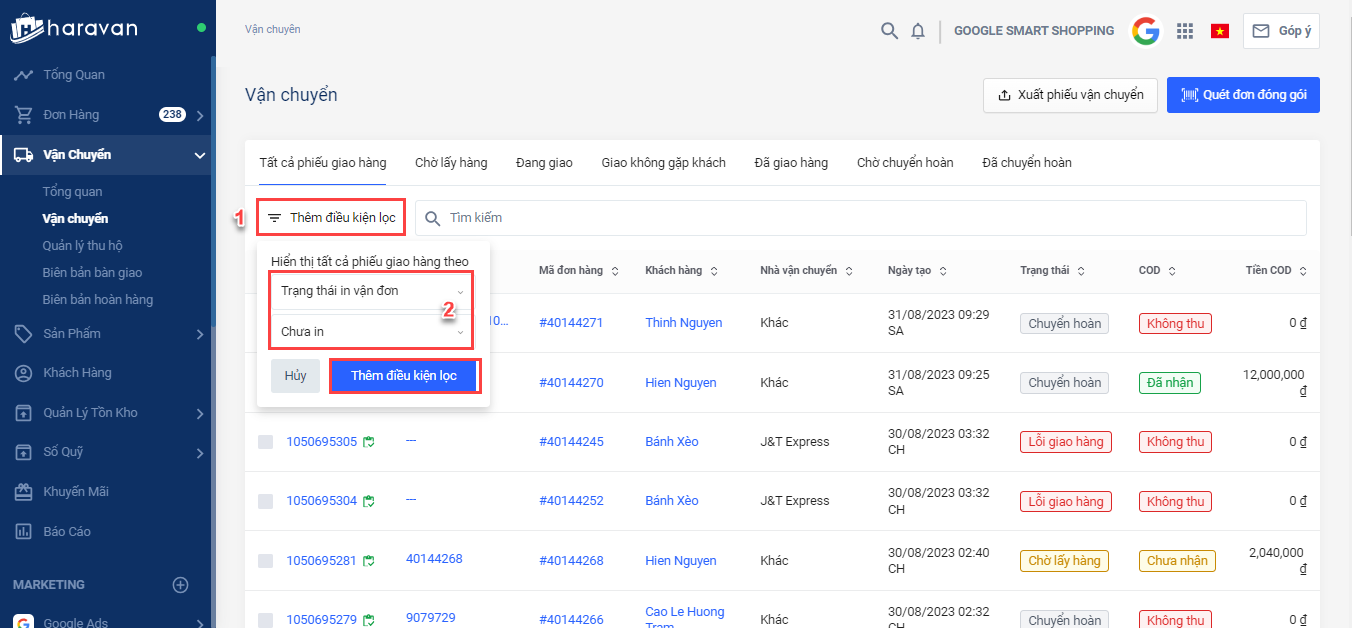Image resolution: width=1352 pixels, height=628 pixels.
Task: Tick checkbox for shipment 1050695305
Action: (265, 442)
